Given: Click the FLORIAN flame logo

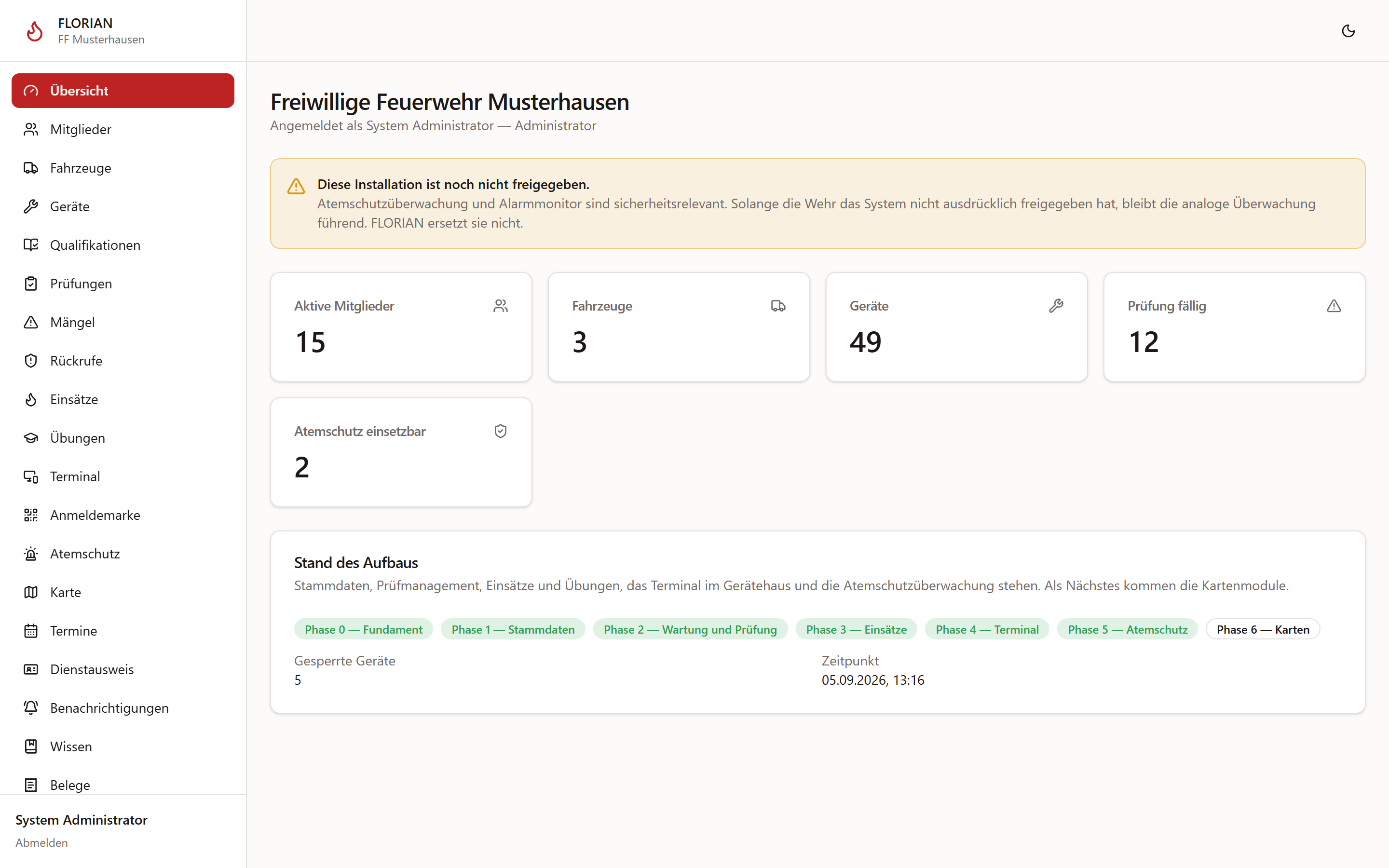Looking at the screenshot, I should pos(34,31).
